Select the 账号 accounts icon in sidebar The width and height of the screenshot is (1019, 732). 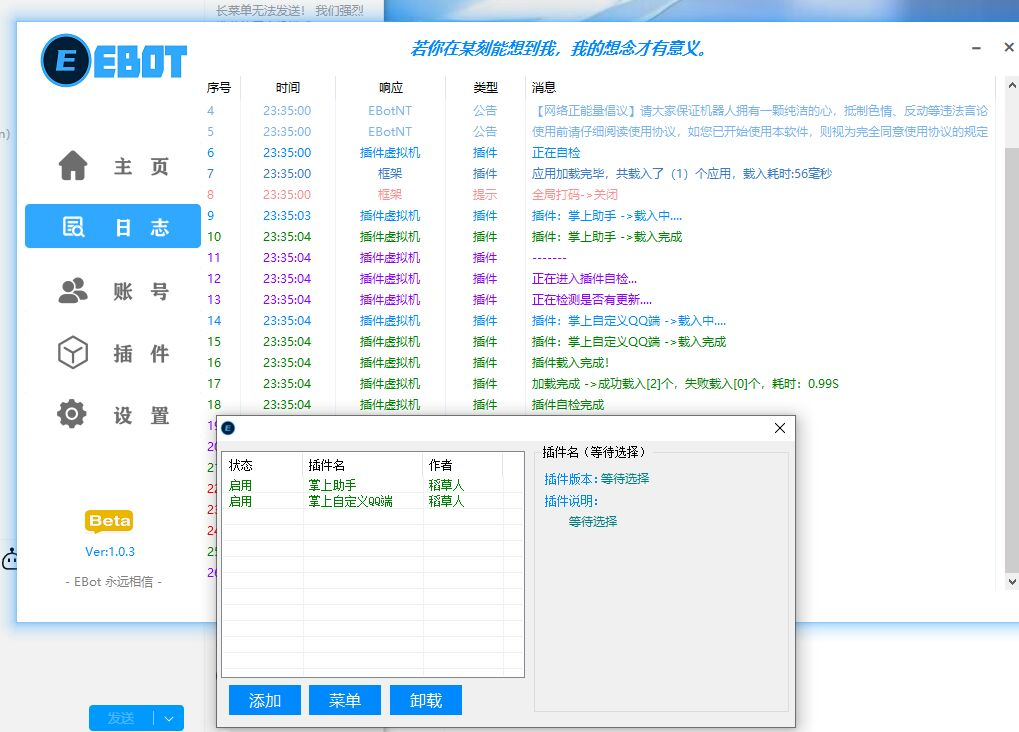pos(70,290)
